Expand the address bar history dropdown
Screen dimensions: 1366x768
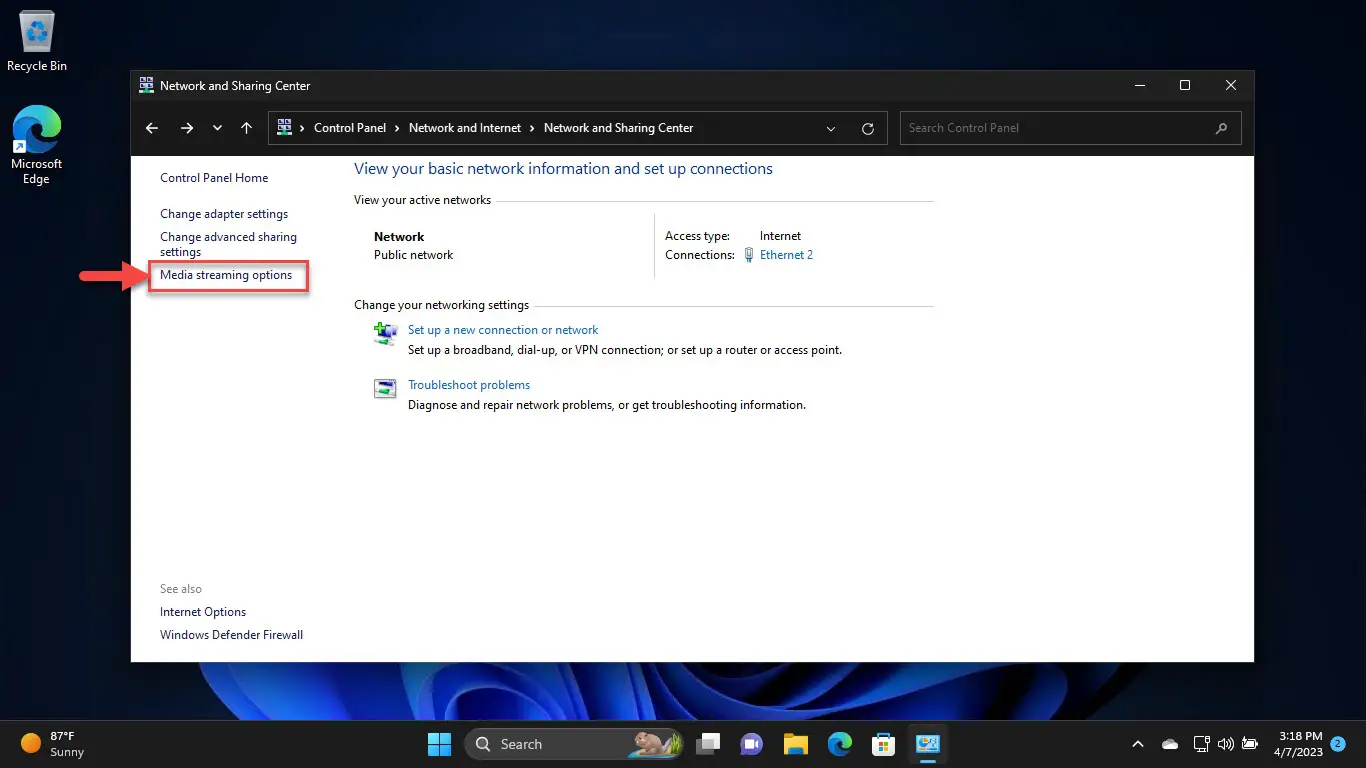pos(831,128)
